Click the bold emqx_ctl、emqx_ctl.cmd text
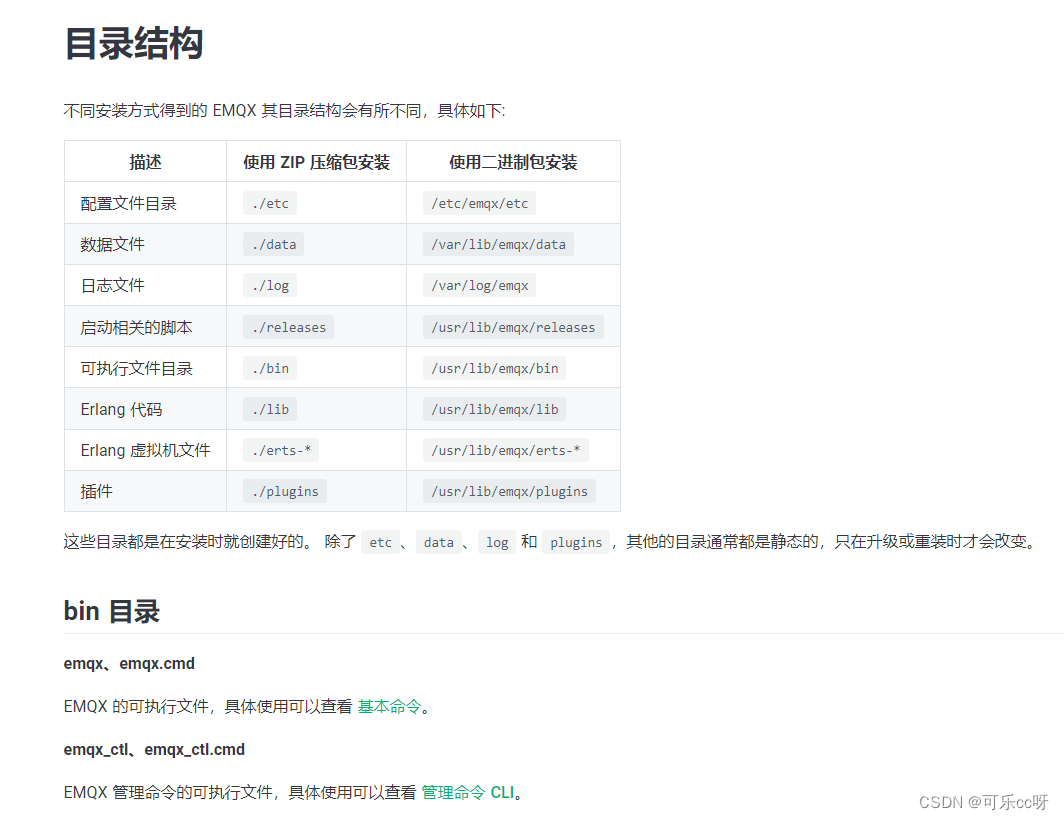 click(x=154, y=749)
